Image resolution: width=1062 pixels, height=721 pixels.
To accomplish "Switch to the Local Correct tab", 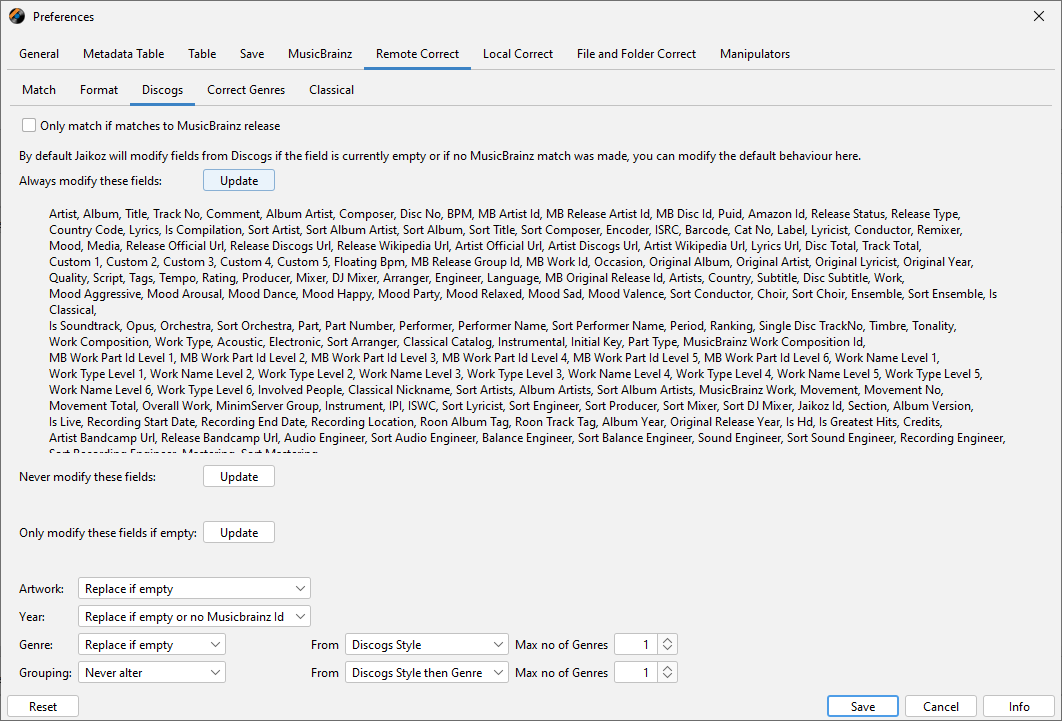I will (517, 54).
